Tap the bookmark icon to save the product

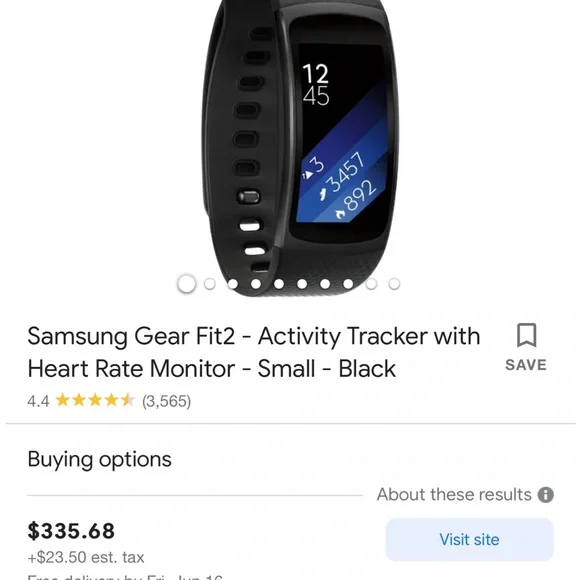point(526,335)
